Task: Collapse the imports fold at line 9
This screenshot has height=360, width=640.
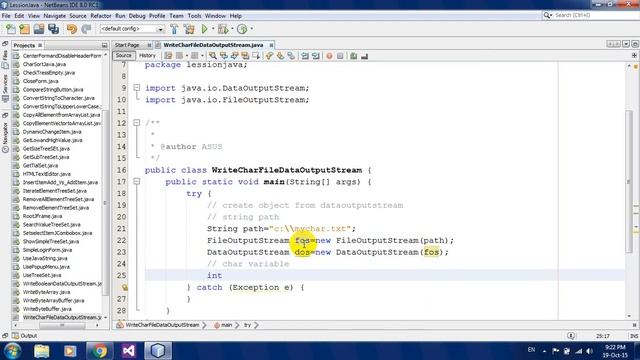Action: (137, 88)
